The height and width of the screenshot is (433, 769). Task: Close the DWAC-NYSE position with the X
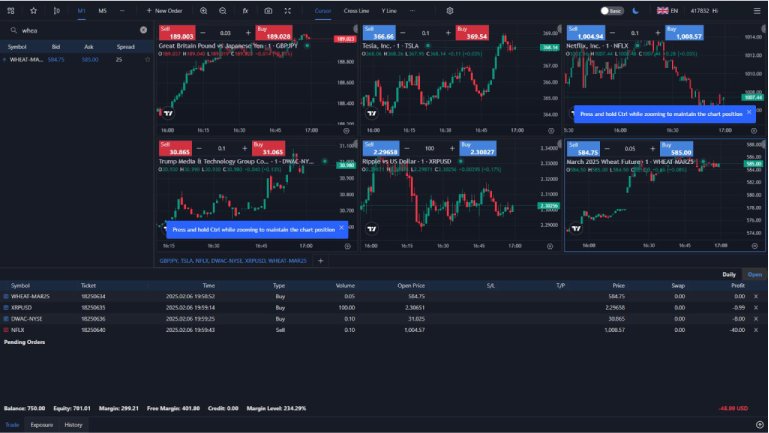(x=756, y=319)
